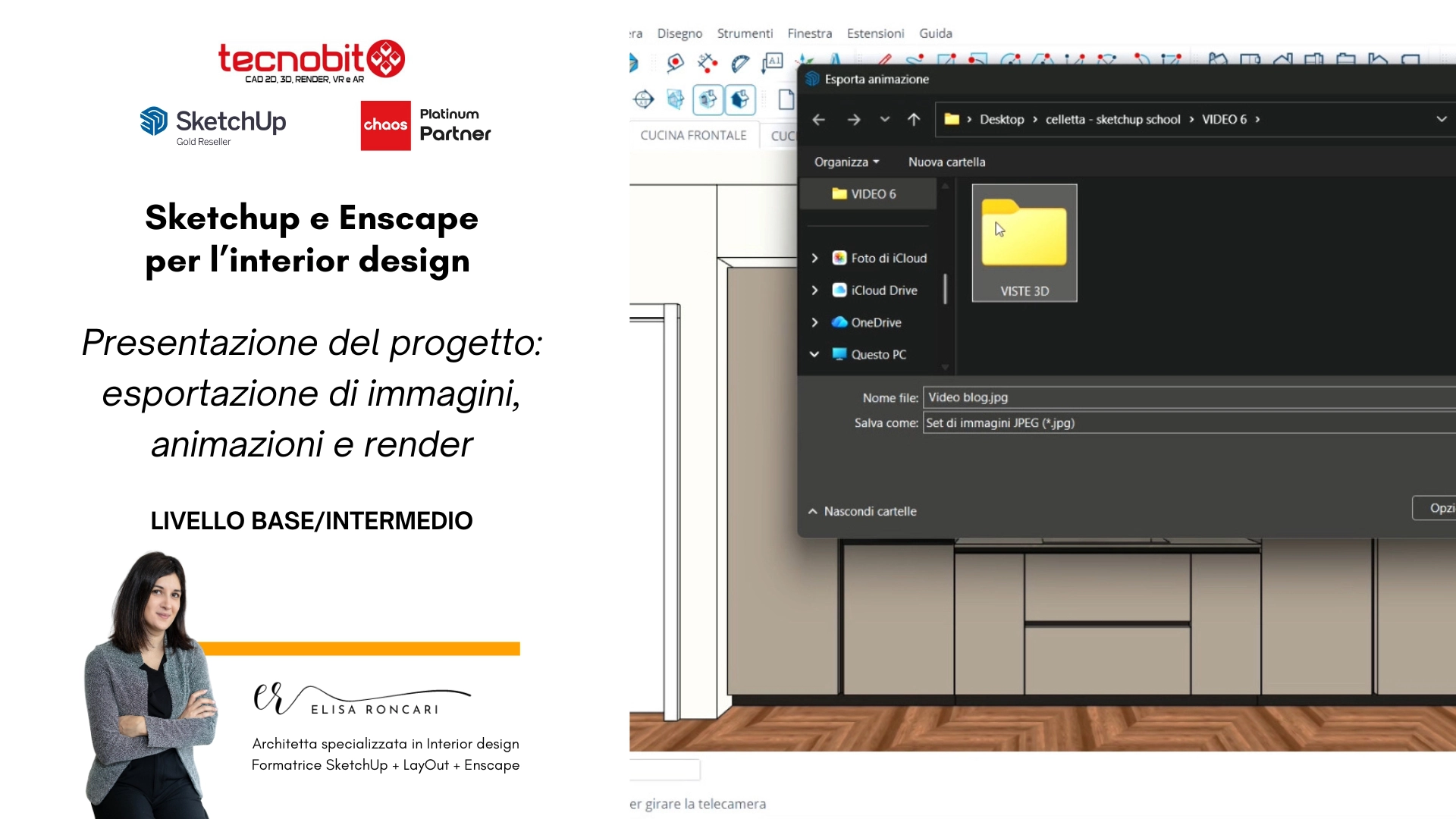
Task: Select the Text label tool (A1 icon)
Action: click(x=773, y=62)
